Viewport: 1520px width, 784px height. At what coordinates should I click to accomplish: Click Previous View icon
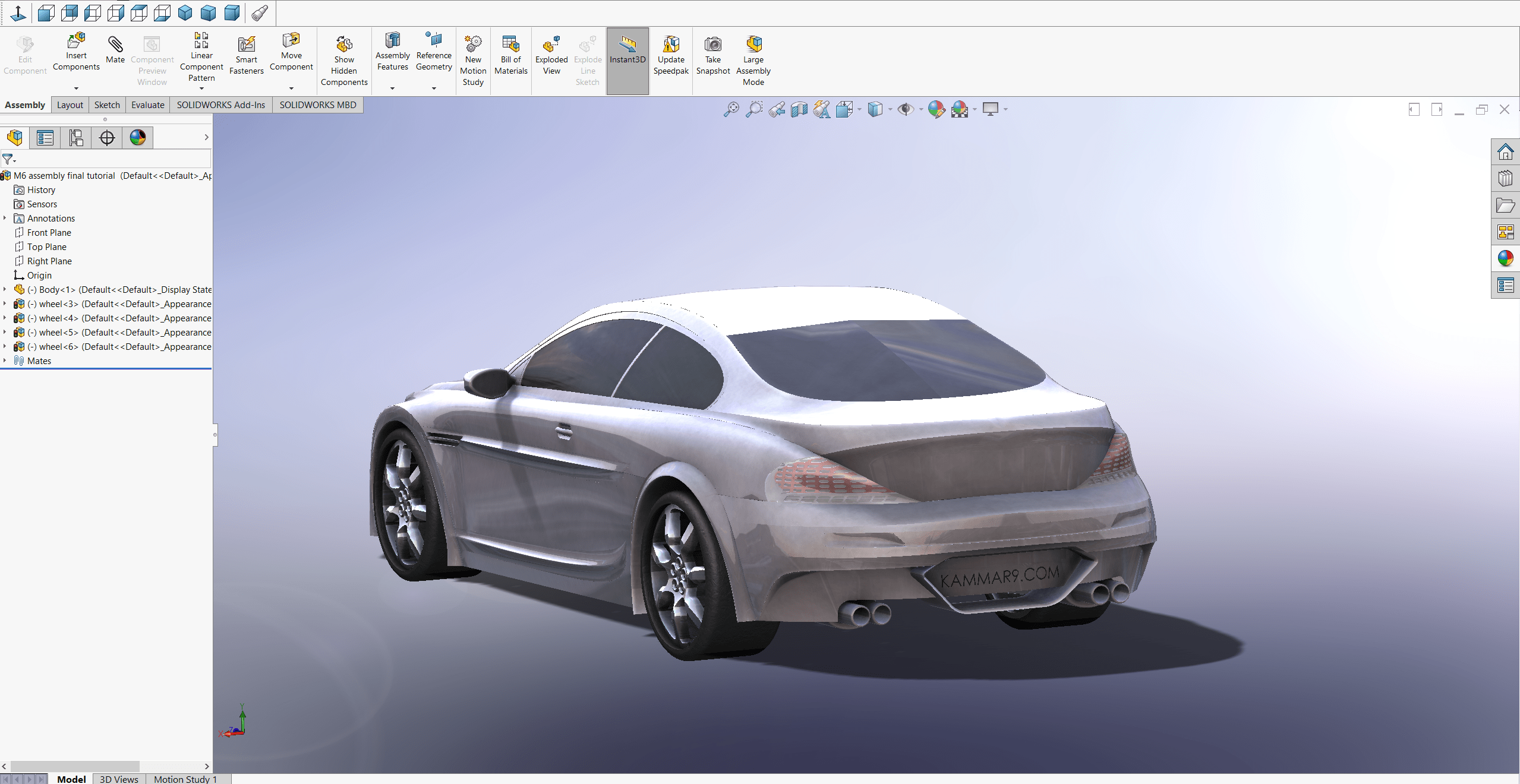pyautogui.click(x=776, y=109)
